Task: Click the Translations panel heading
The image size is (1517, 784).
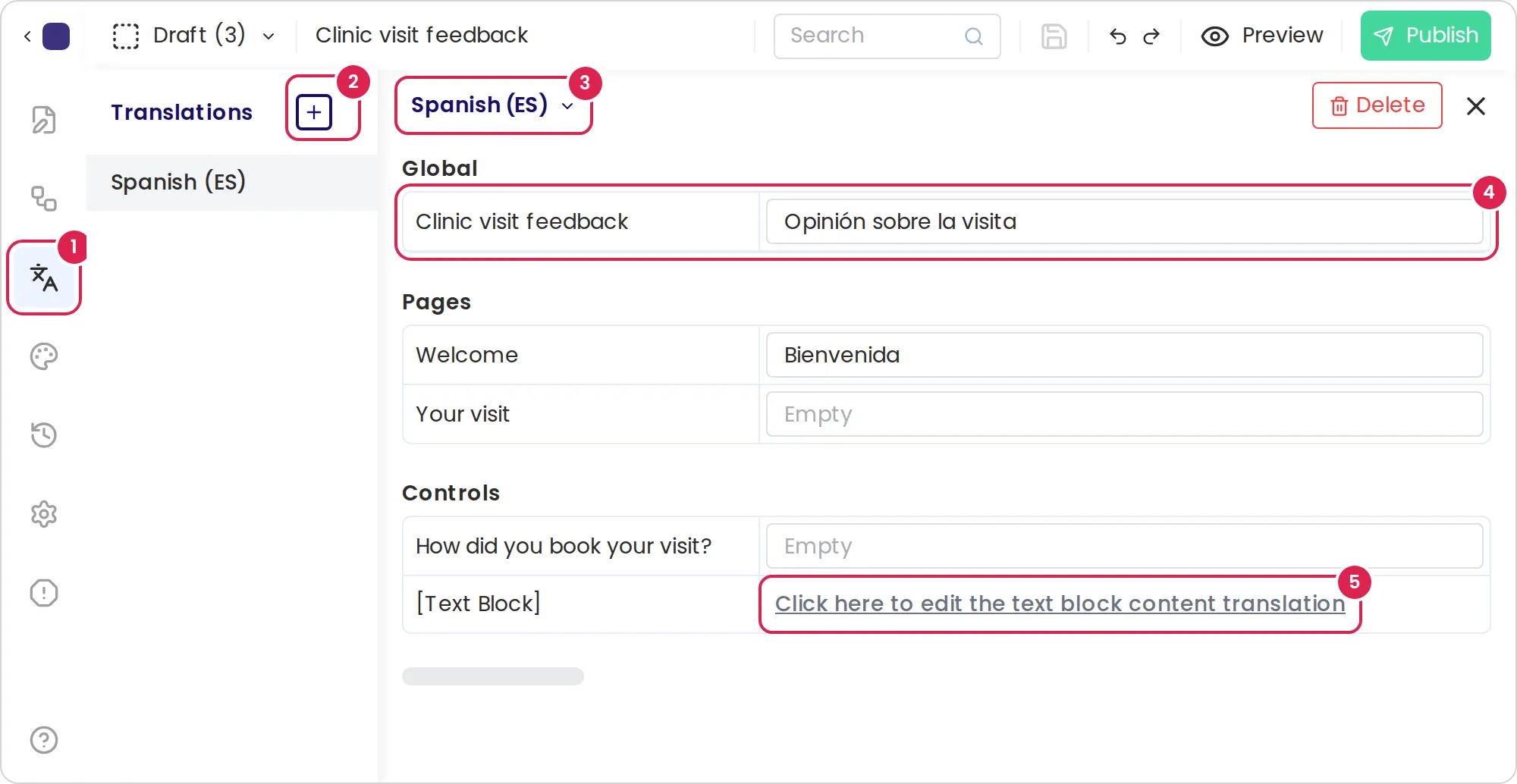Action: (x=181, y=112)
